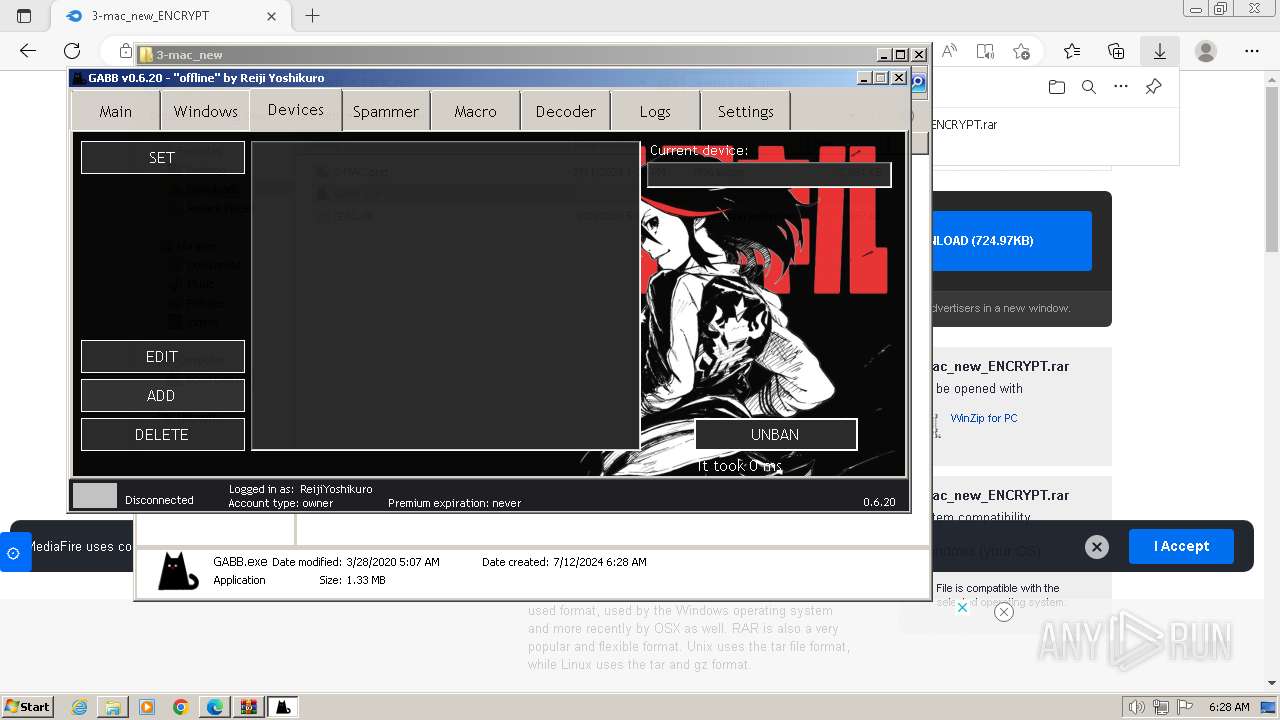Image resolution: width=1280 pixels, height=720 pixels.
Task: Select the Devices tab
Action: [x=296, y=110]
